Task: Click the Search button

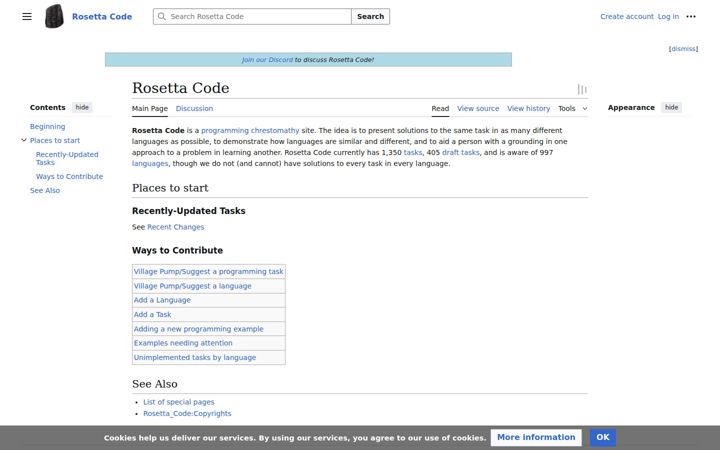Action: click(x=371, y=17)
